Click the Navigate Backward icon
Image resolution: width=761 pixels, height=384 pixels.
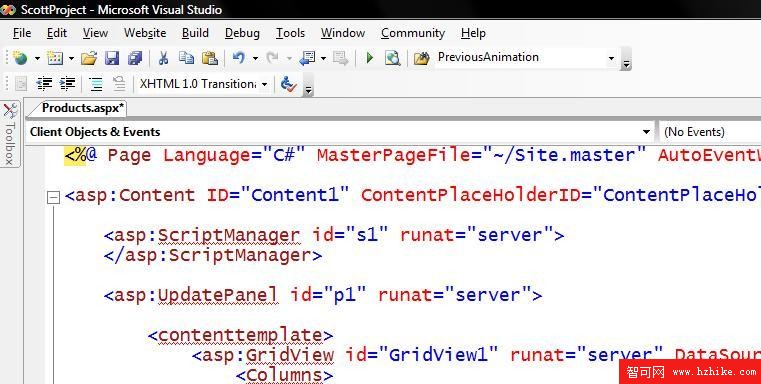click(x=307, y=58)
